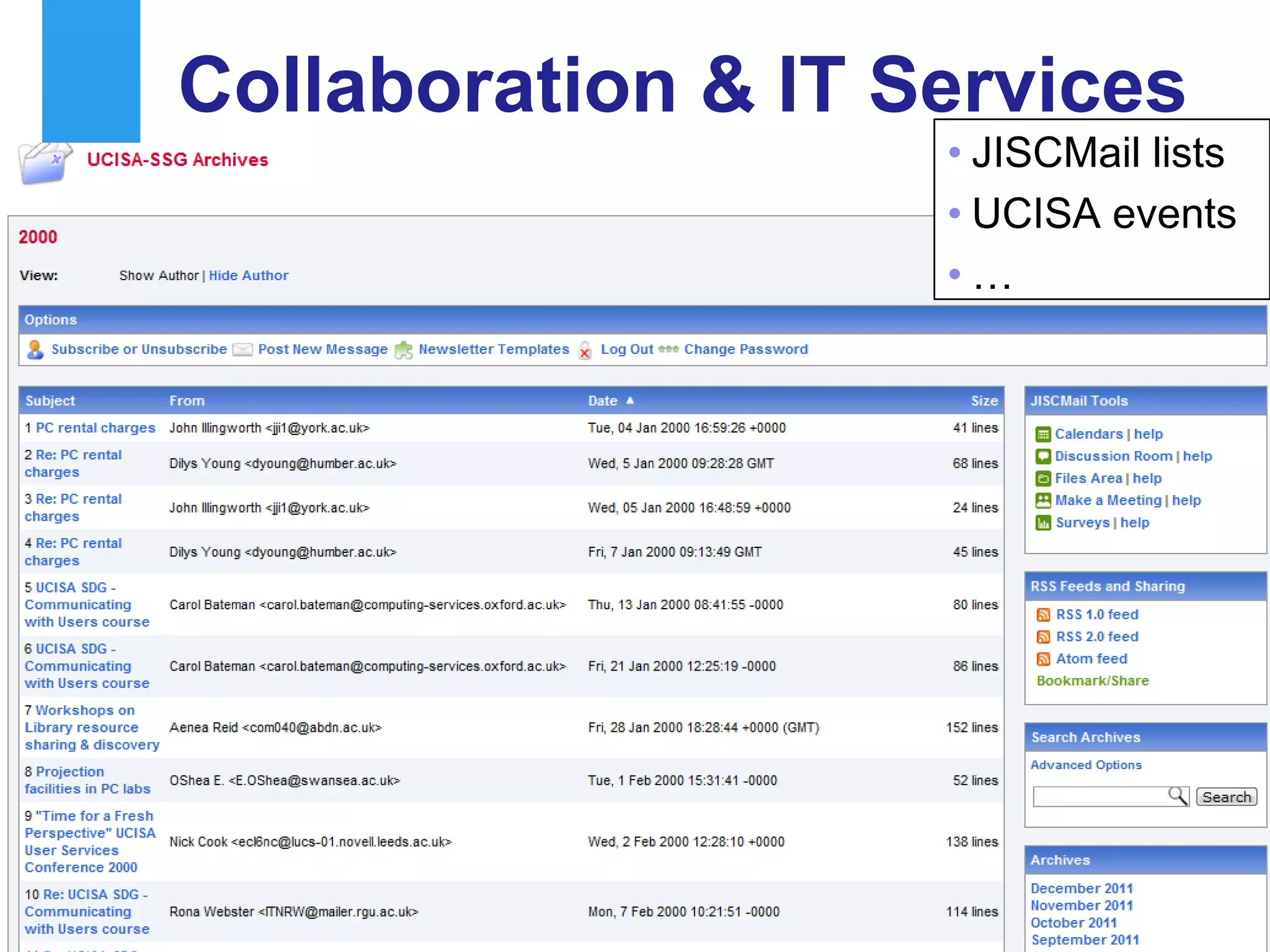
Task: Sort by Date using the arrow indicator
Action: coord(630,401)
